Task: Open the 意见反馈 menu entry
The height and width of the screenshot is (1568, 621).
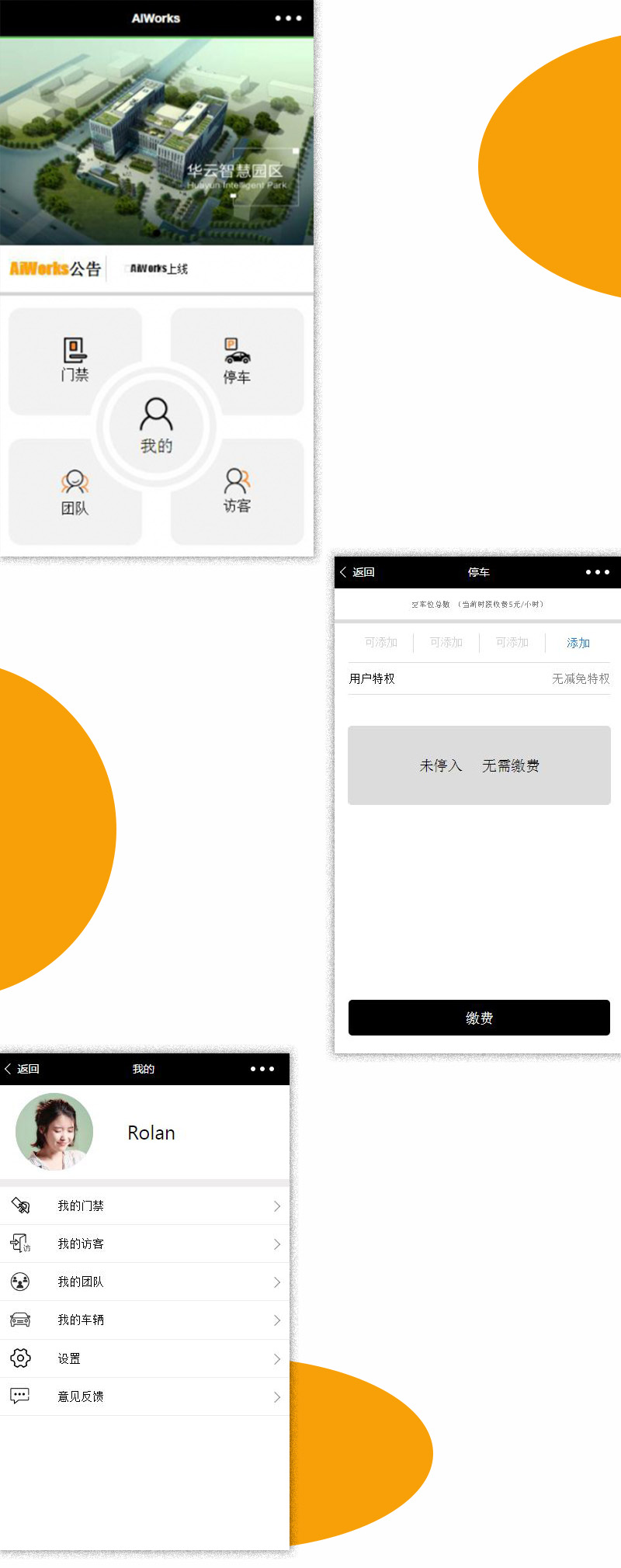Action: [144, 1396]
